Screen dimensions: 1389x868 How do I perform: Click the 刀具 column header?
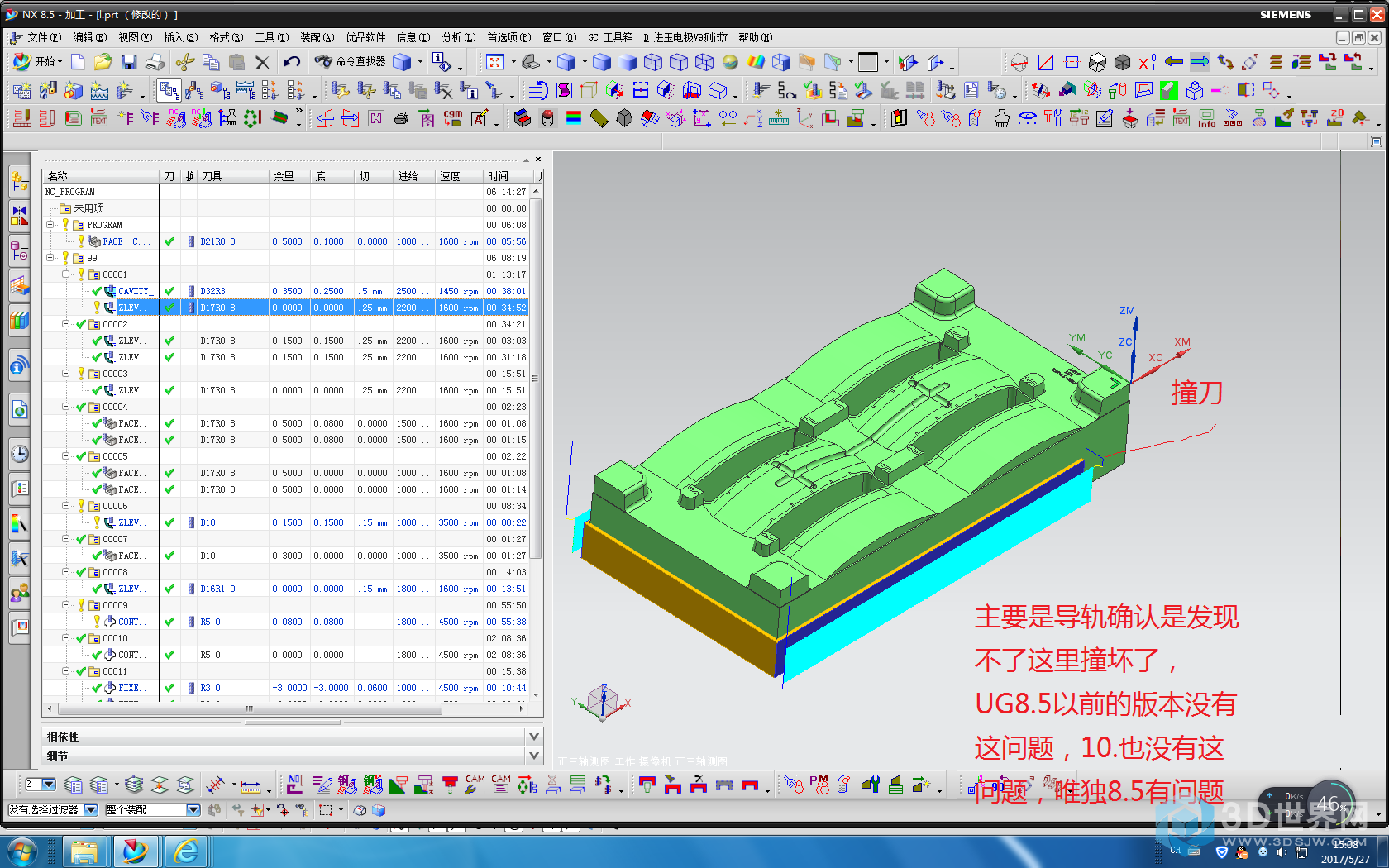pos(234,176)
